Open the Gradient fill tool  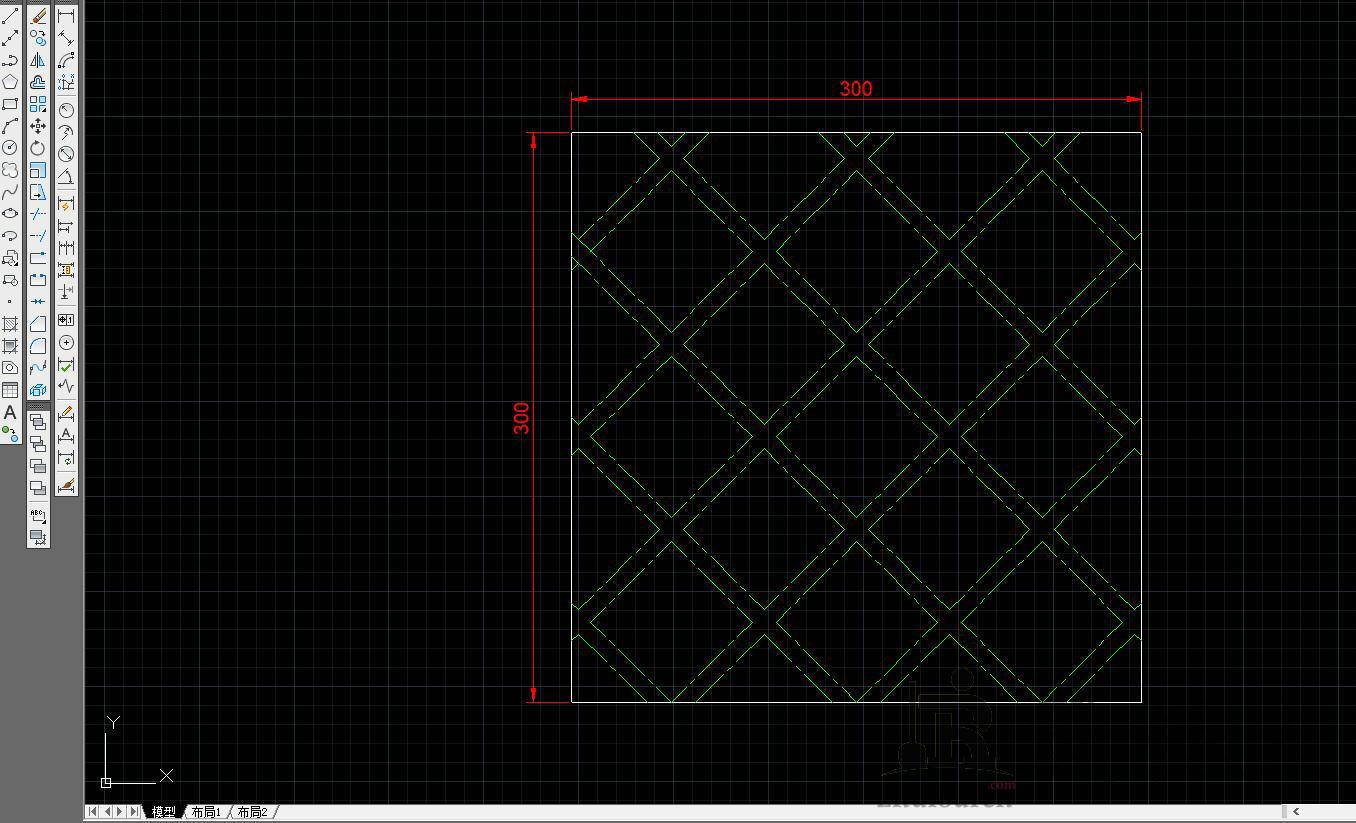click(x=10, y=346)
